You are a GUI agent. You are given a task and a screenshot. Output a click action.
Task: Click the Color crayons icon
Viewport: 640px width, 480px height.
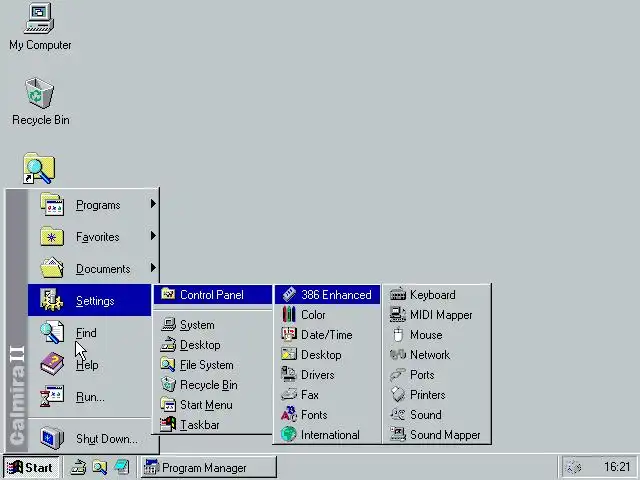coord(289,314)
